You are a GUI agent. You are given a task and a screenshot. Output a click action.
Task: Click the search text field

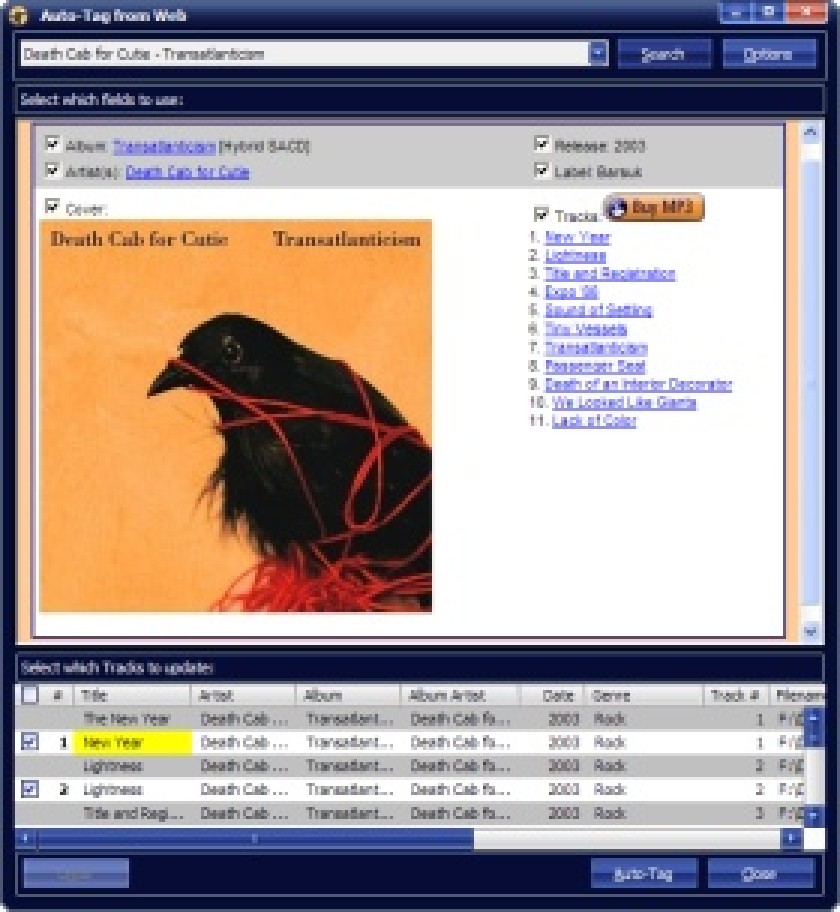point(305,54)
